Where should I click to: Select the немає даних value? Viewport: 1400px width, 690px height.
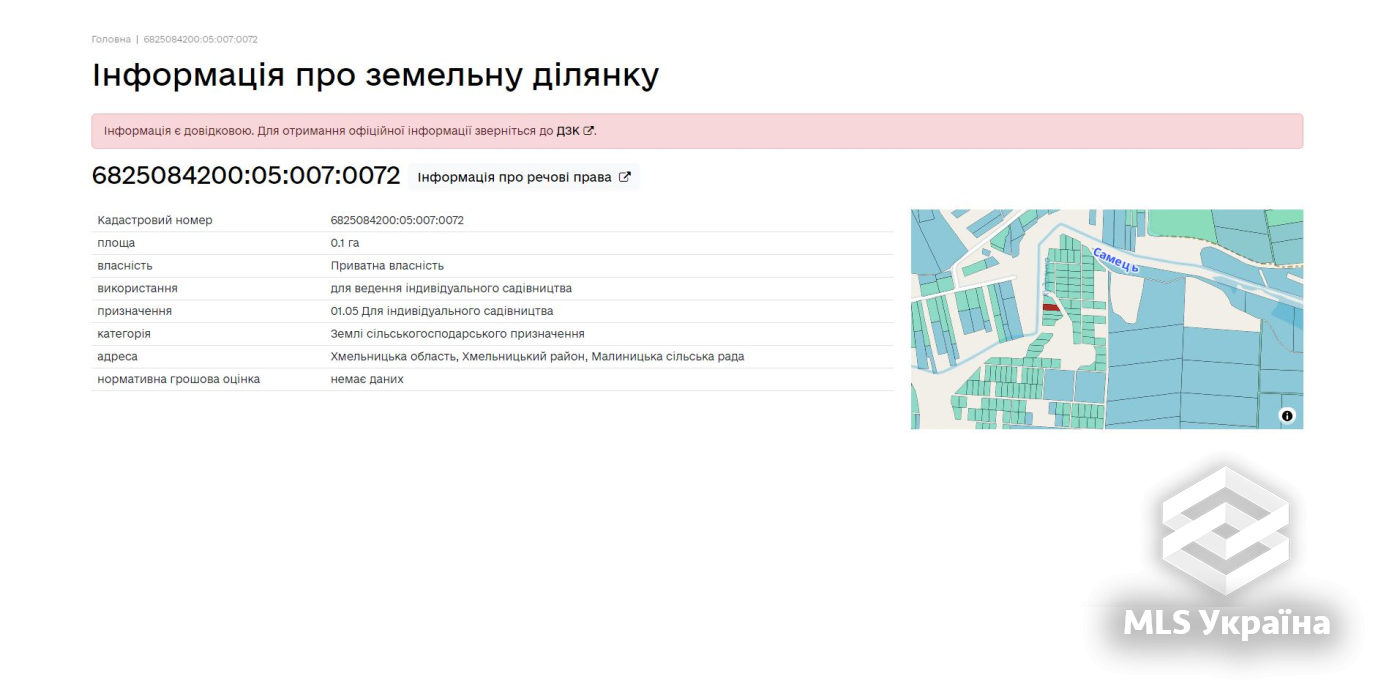tap(367, 380)
